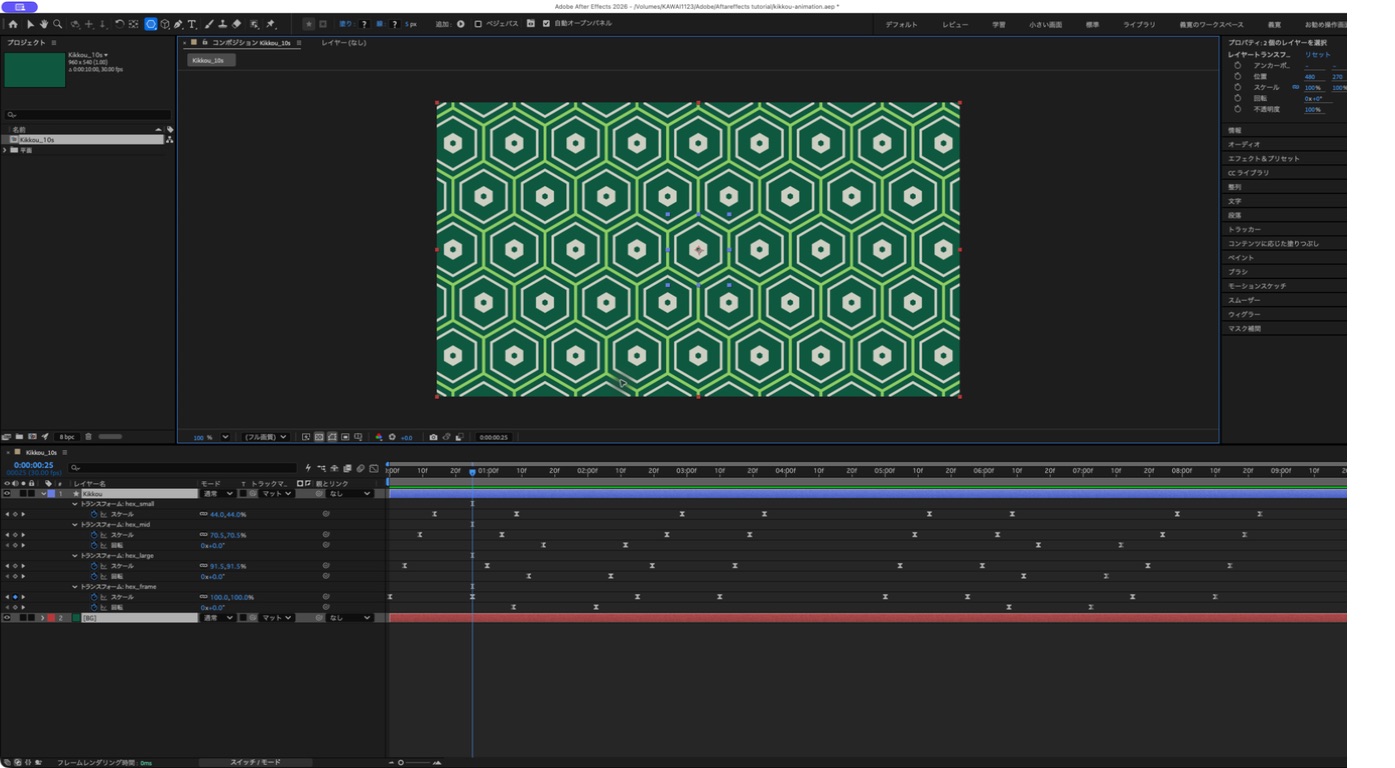Click the Home icon in toolbar
1395x768 pixels.
(x=13, y=24)
